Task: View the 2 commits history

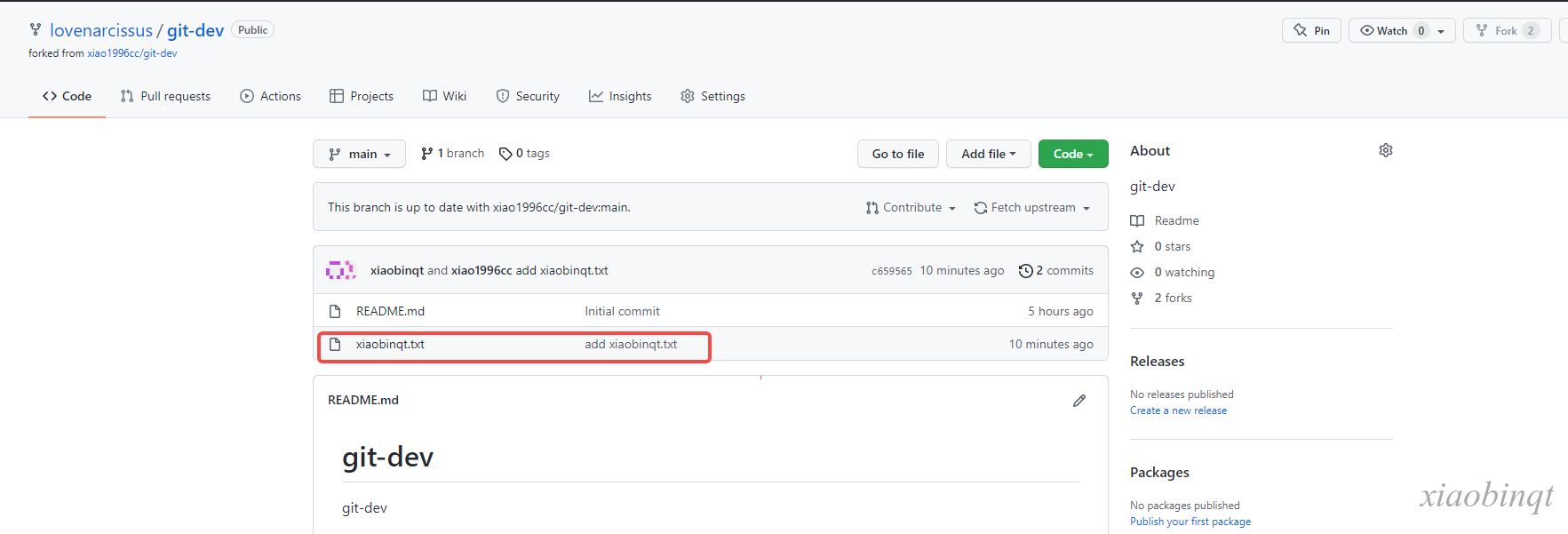Action: click(1056, 271)
